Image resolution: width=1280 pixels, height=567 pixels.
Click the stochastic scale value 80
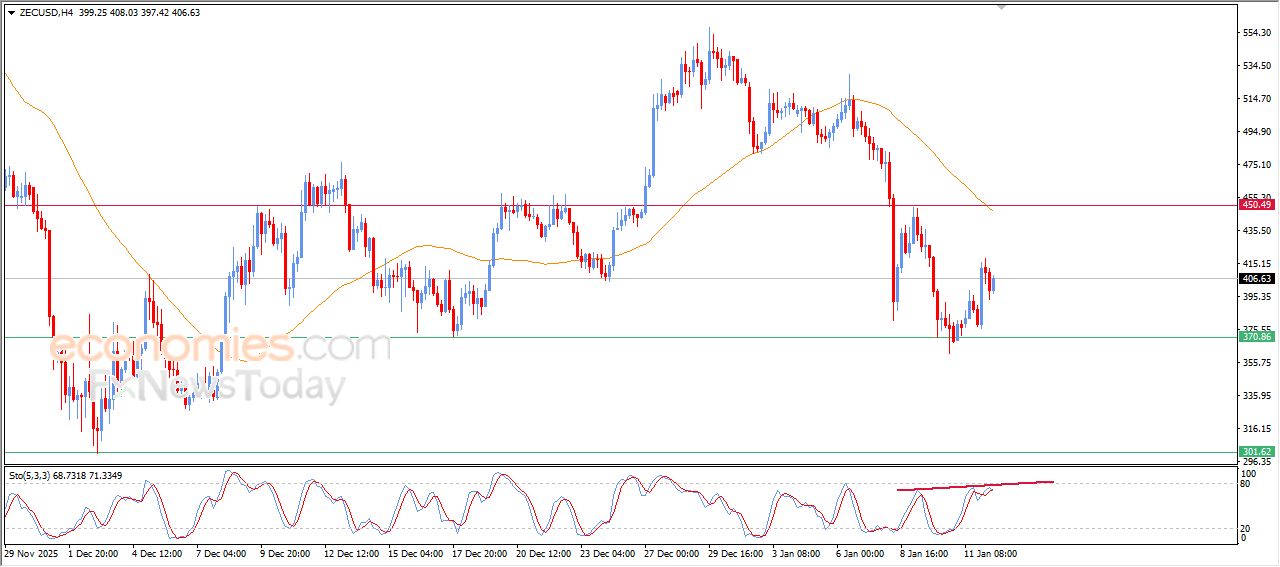pos(1246,484)
